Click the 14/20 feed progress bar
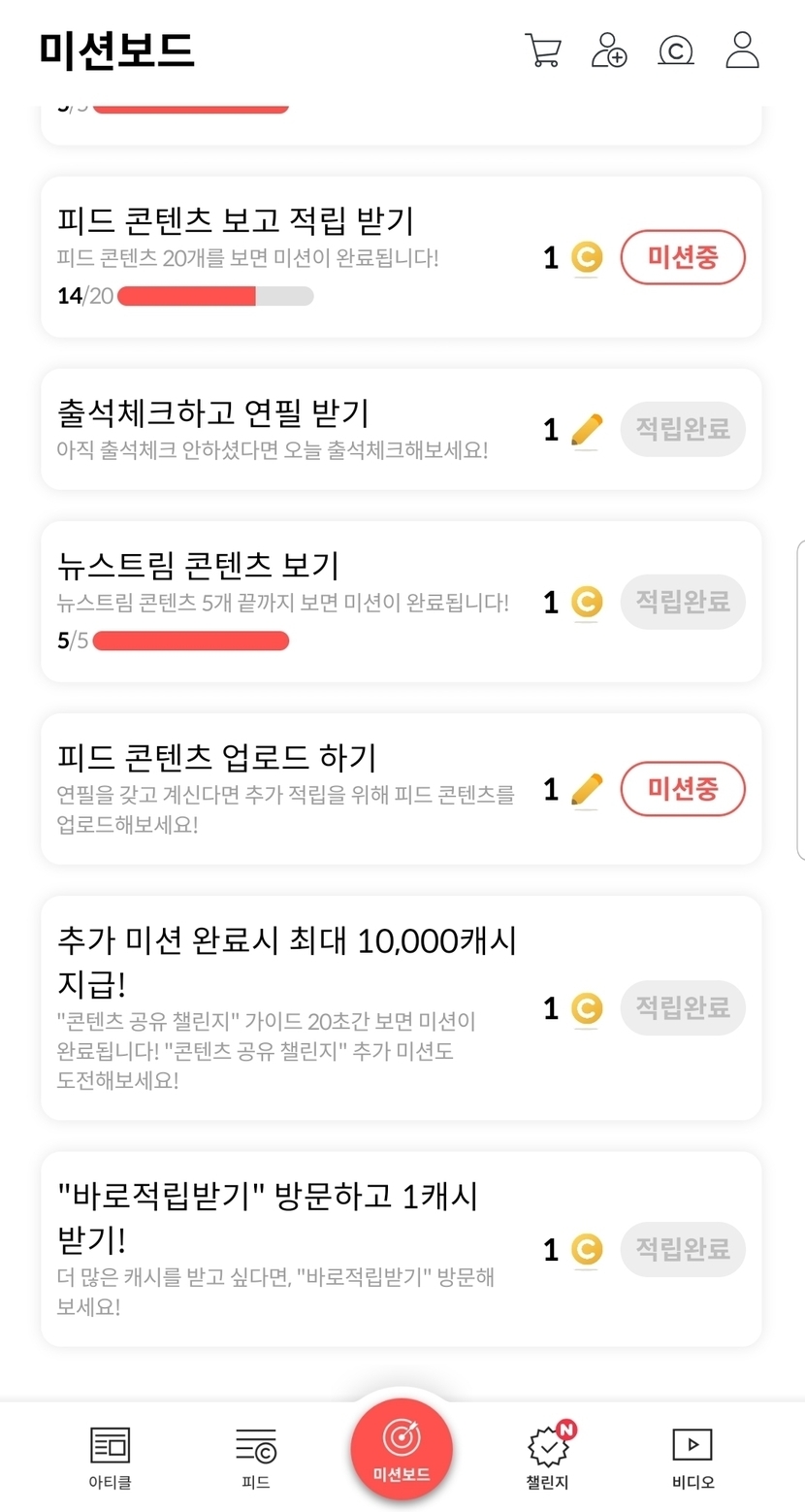The height and width of the screenshot is (1512, 805). click(x=215, y=296)
